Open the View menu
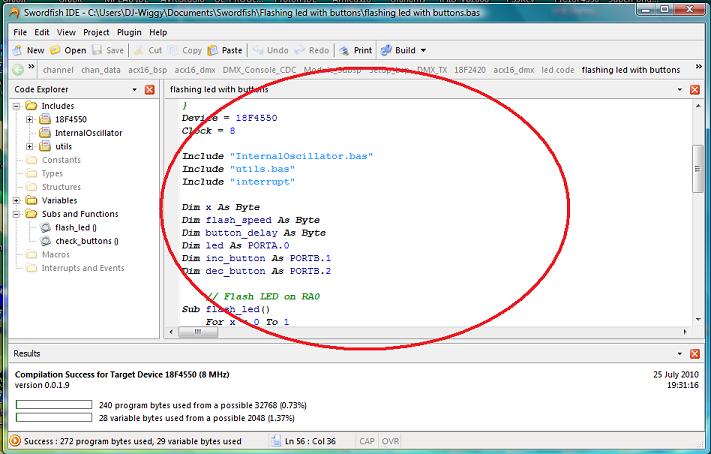This screenshot has height=454, width=711. click(66, 32)
